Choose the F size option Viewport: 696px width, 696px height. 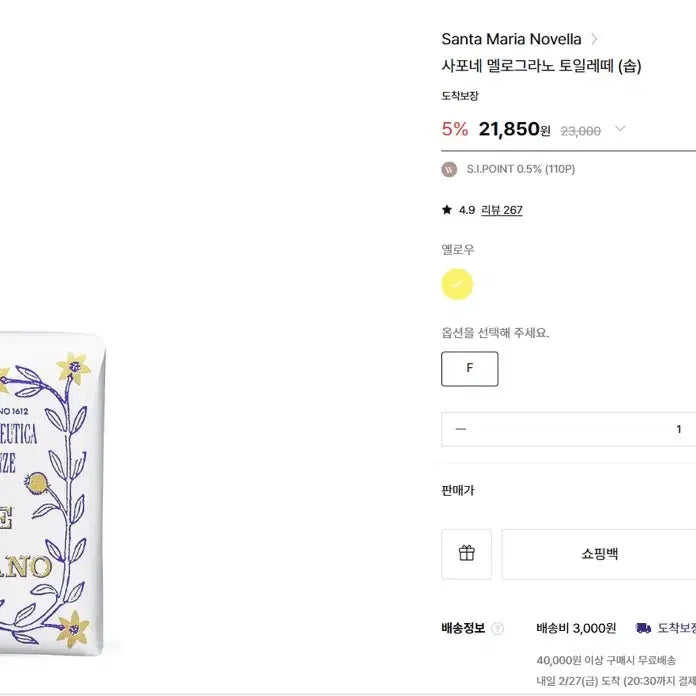(469, 368)
